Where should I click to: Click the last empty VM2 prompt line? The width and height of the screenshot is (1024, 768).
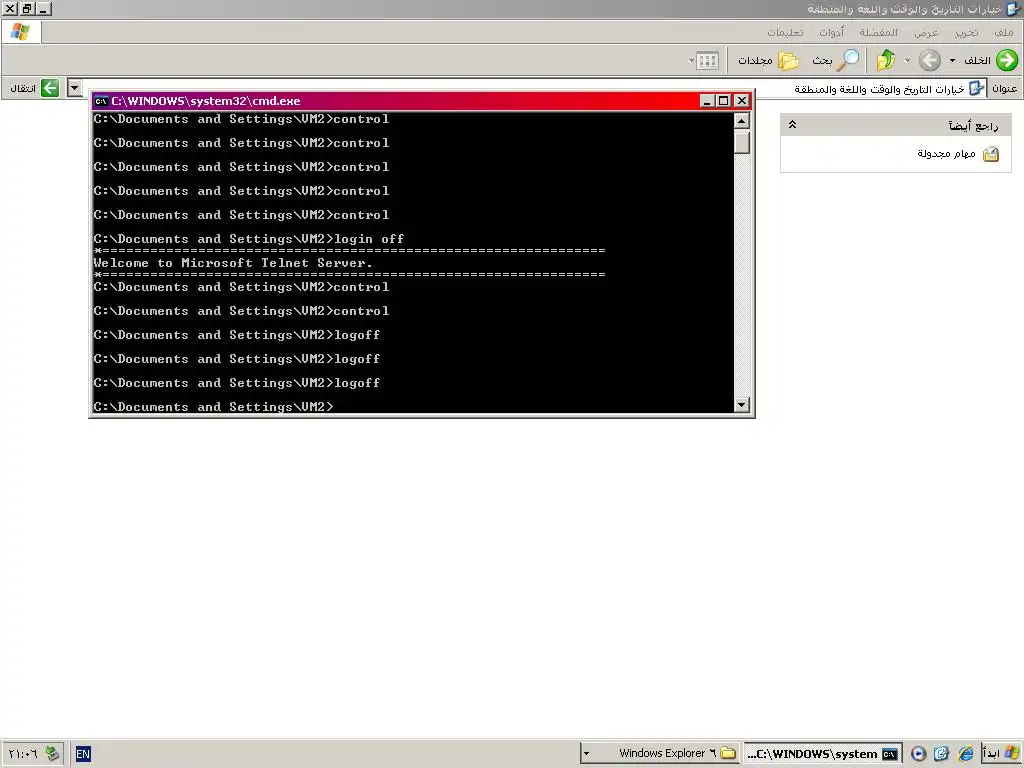click(x=213, y=407)
